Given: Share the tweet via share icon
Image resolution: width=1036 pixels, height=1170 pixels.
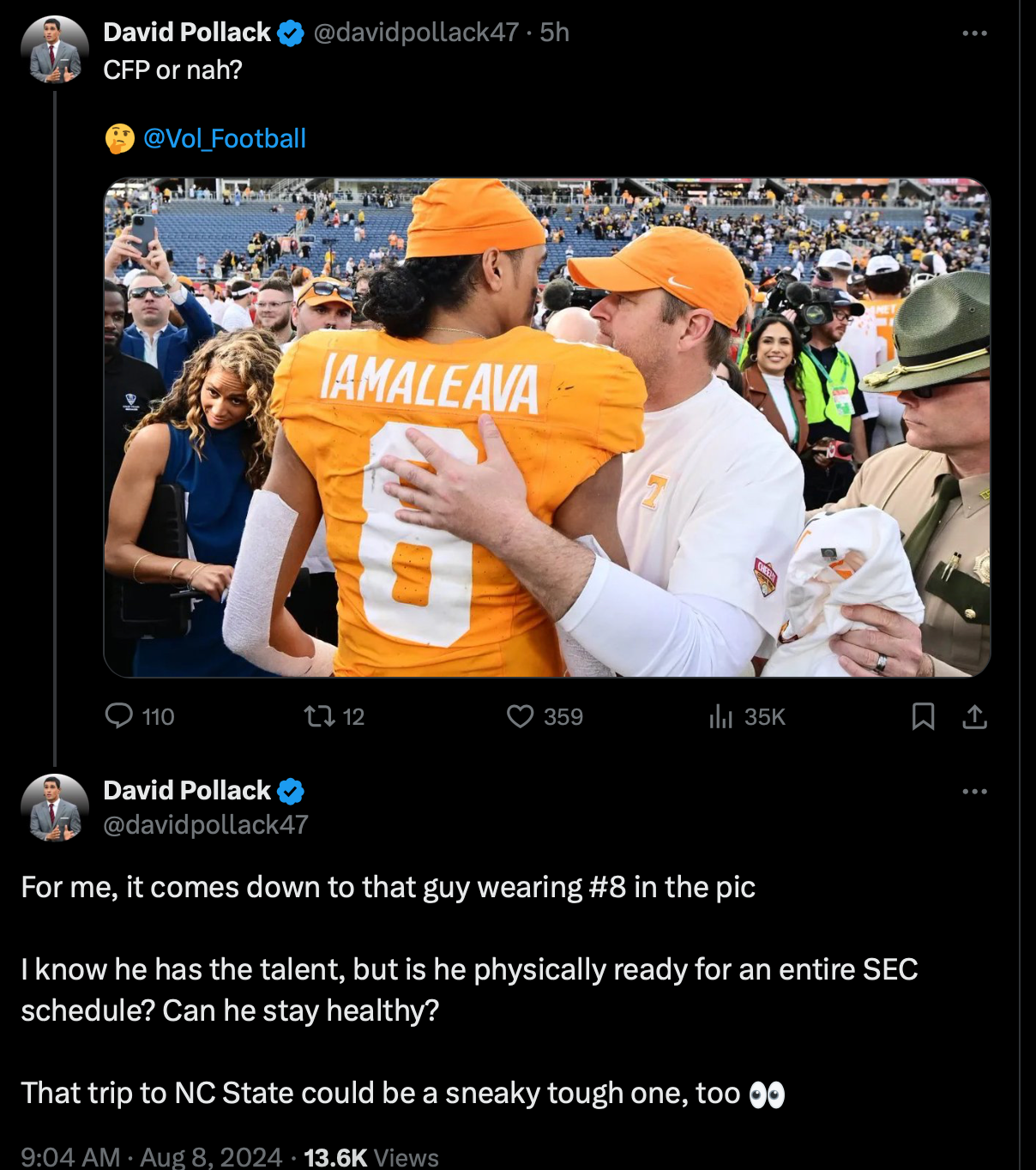Looking at the screenshot, I should pos(974,716).
